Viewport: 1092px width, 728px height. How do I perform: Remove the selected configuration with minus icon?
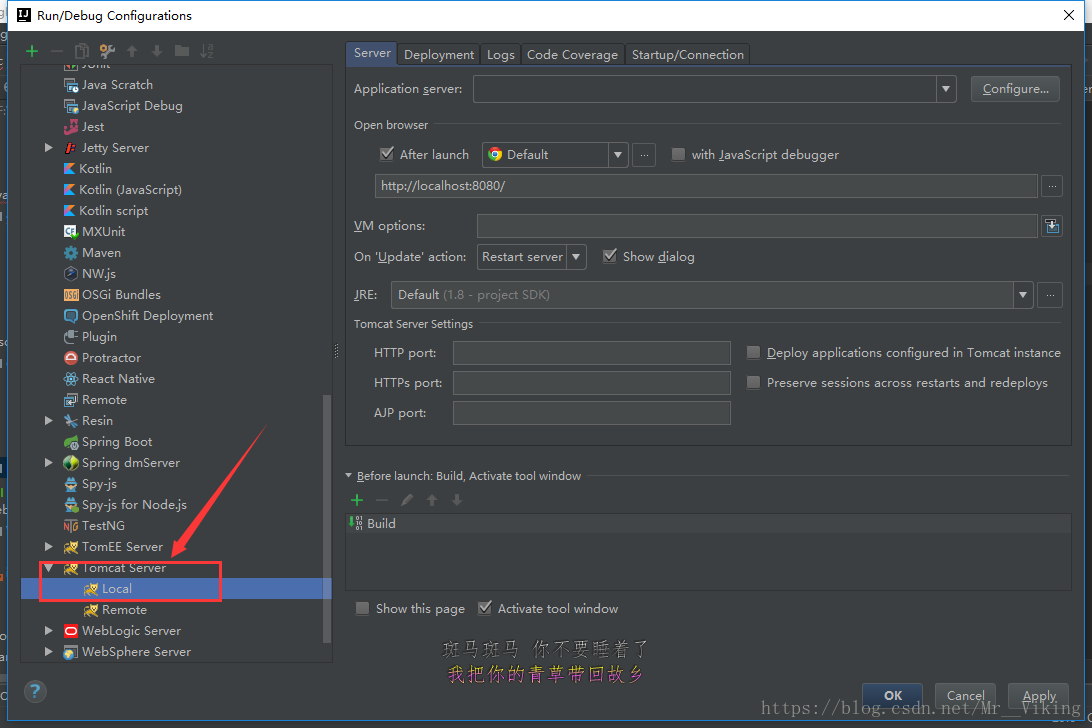(57, 51)
